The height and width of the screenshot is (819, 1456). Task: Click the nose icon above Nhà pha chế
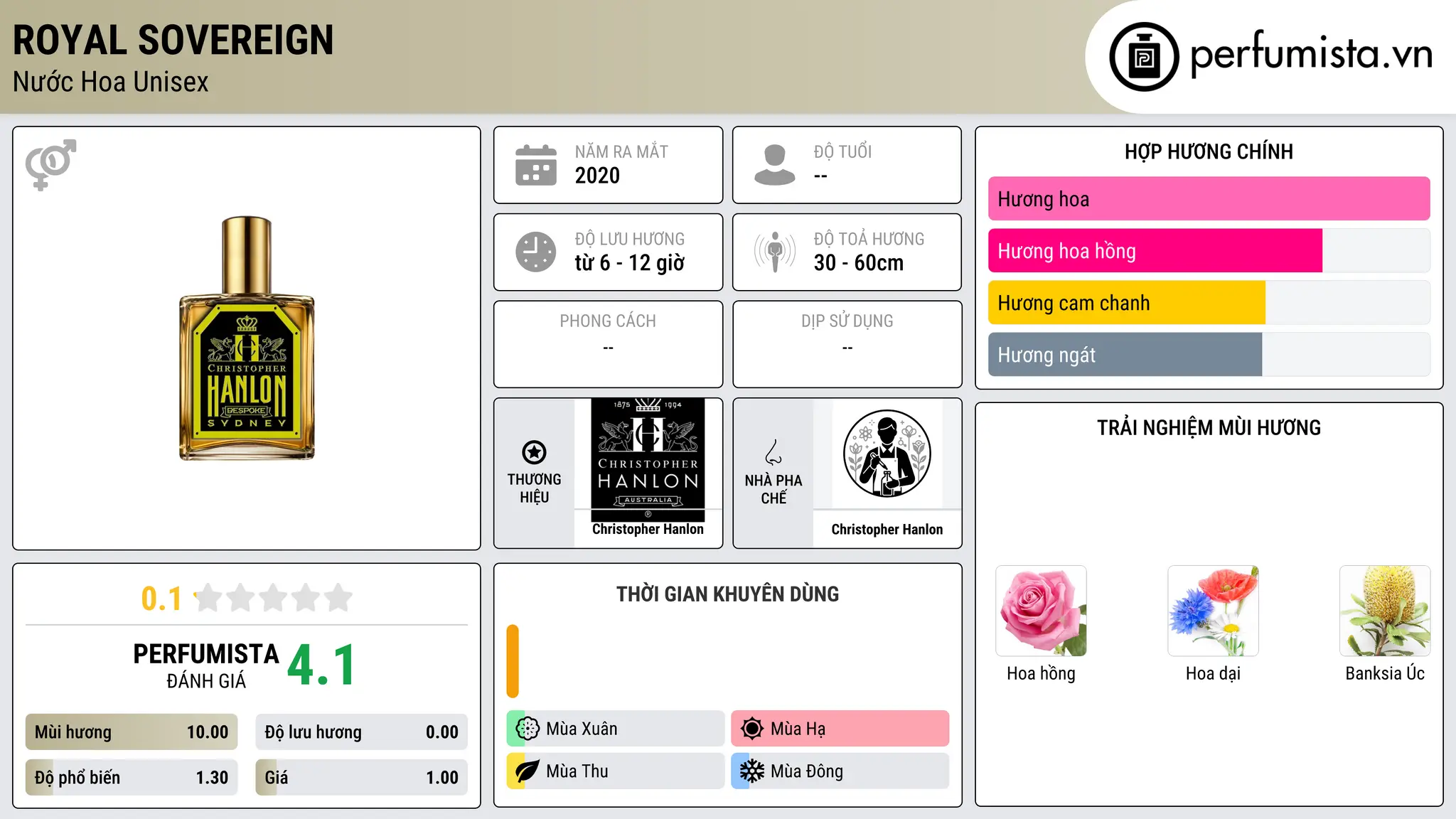click(x=773, y=452)
